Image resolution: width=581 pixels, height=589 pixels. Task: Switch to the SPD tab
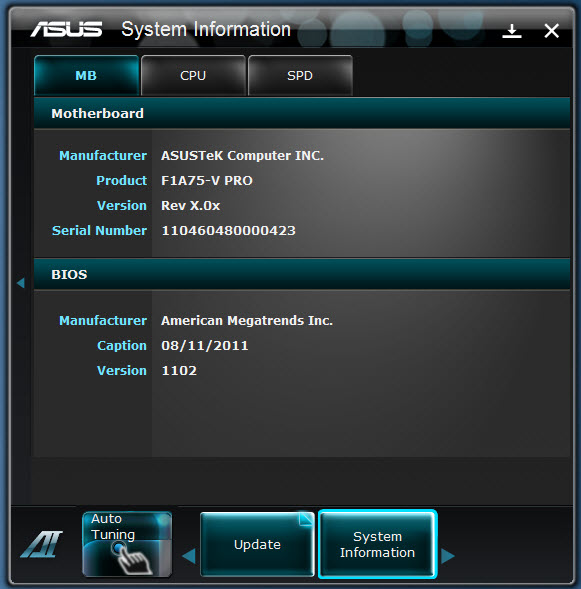pos(300,75)
